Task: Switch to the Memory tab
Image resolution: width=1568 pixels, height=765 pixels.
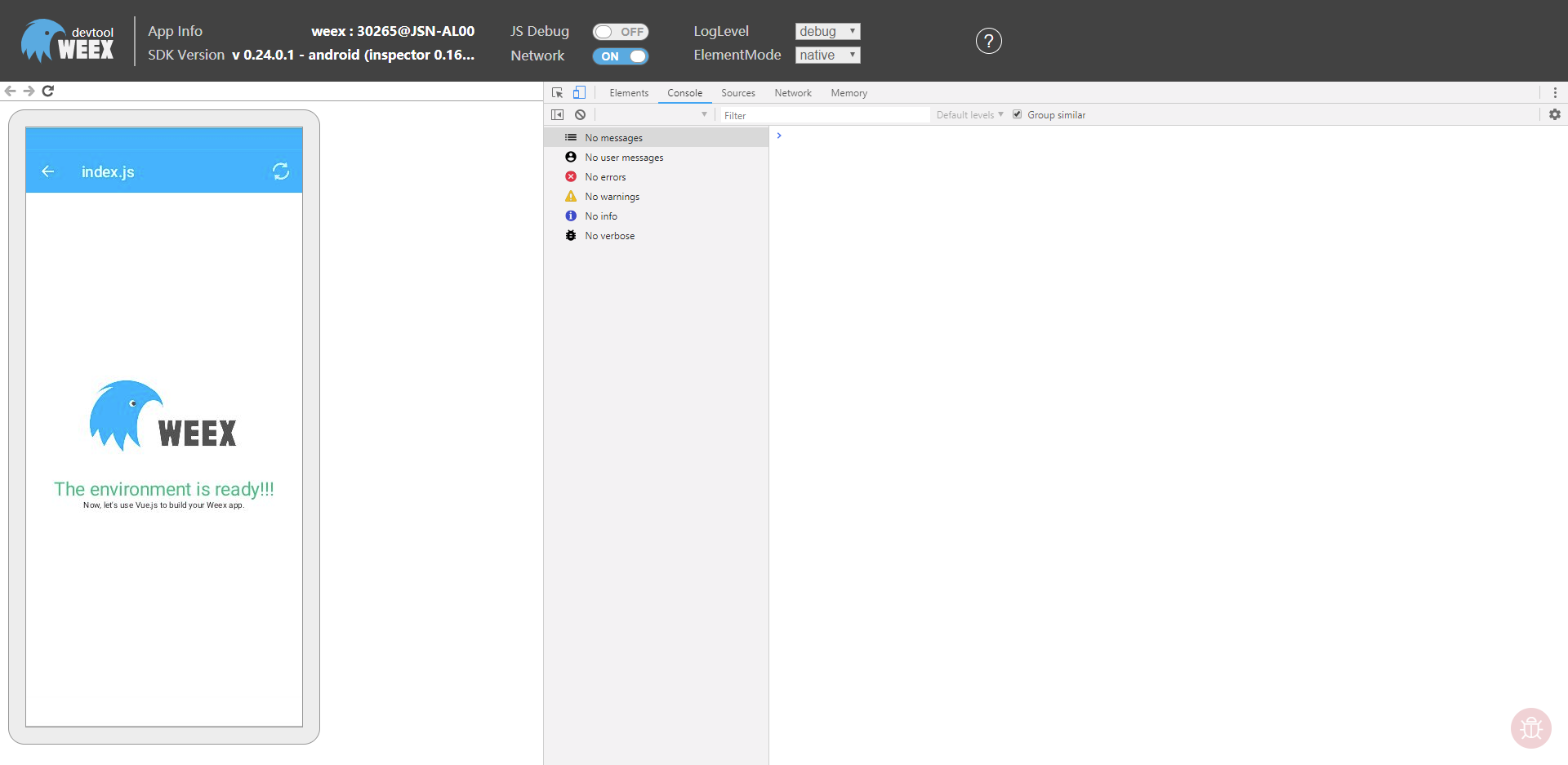Action: [x=849, y=93]
